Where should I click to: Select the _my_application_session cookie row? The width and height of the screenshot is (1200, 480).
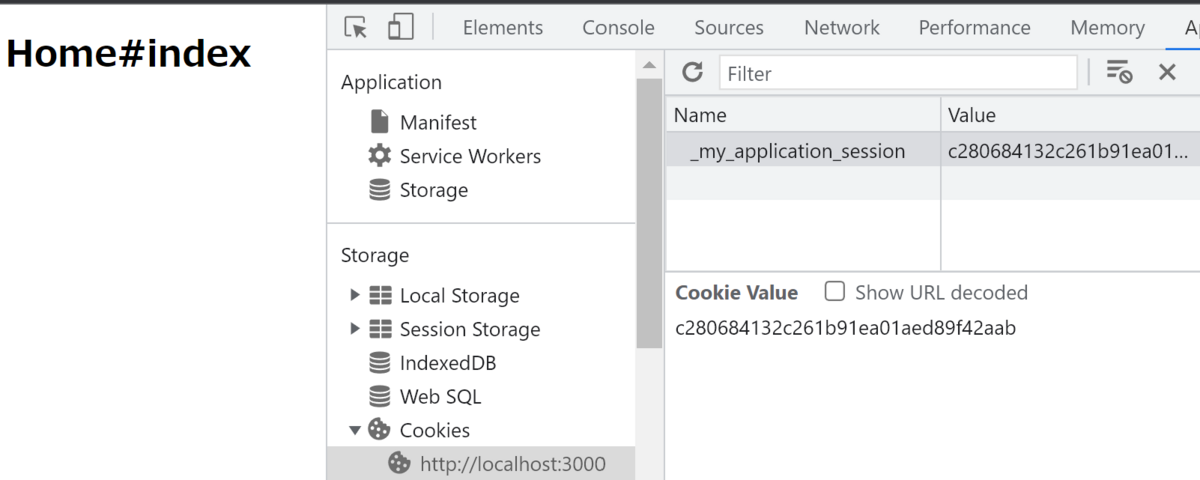[797, 152]
